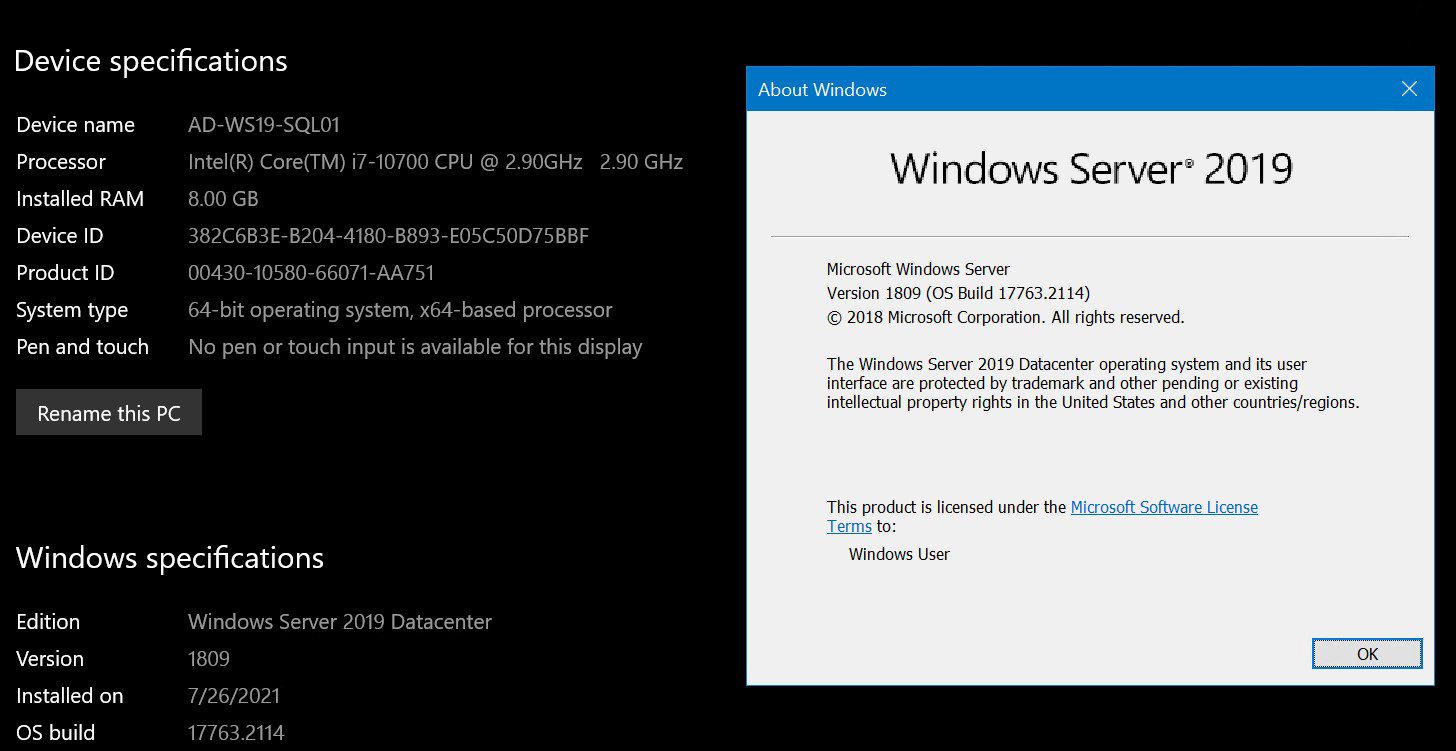Select the Version value 1809 in settings

209,659
